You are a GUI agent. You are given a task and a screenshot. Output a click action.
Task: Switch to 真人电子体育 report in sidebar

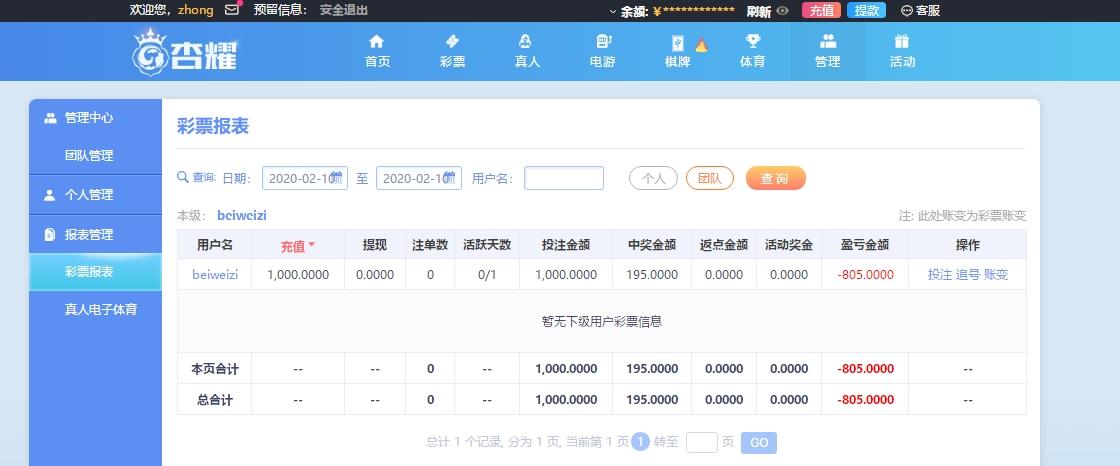(101, 310)
